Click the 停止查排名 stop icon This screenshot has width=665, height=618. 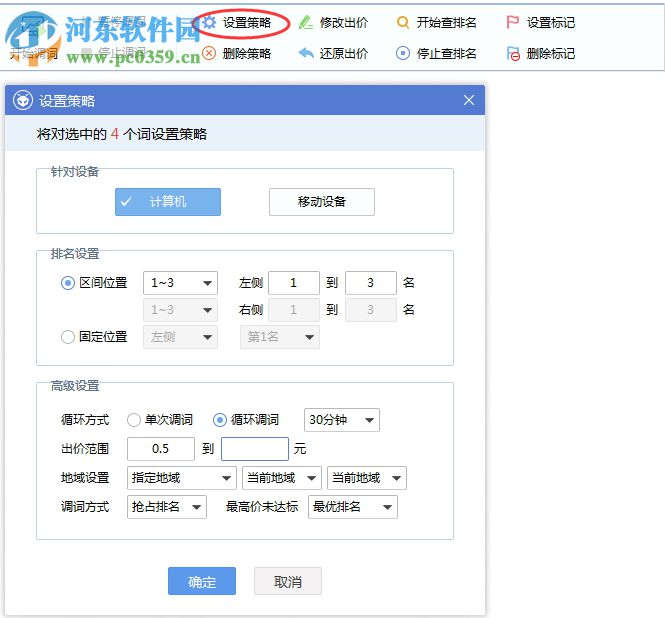402,53
